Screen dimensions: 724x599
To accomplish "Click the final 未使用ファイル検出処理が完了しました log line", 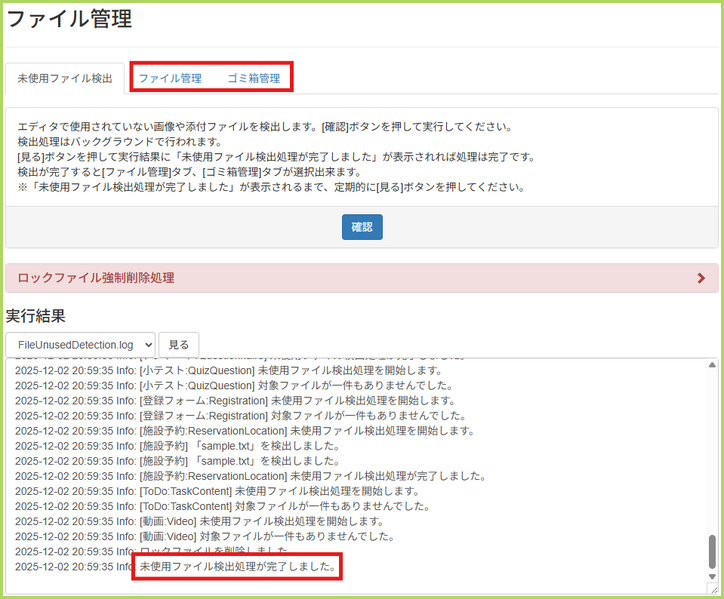I will coord(238,567).
